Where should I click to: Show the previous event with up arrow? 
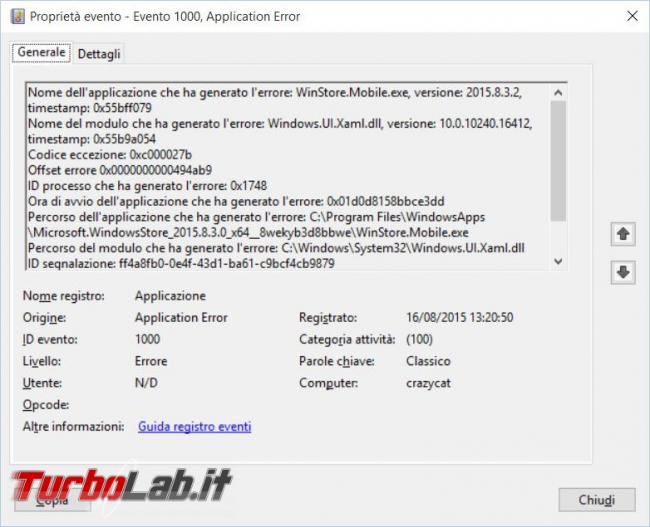tap(623, 234)
